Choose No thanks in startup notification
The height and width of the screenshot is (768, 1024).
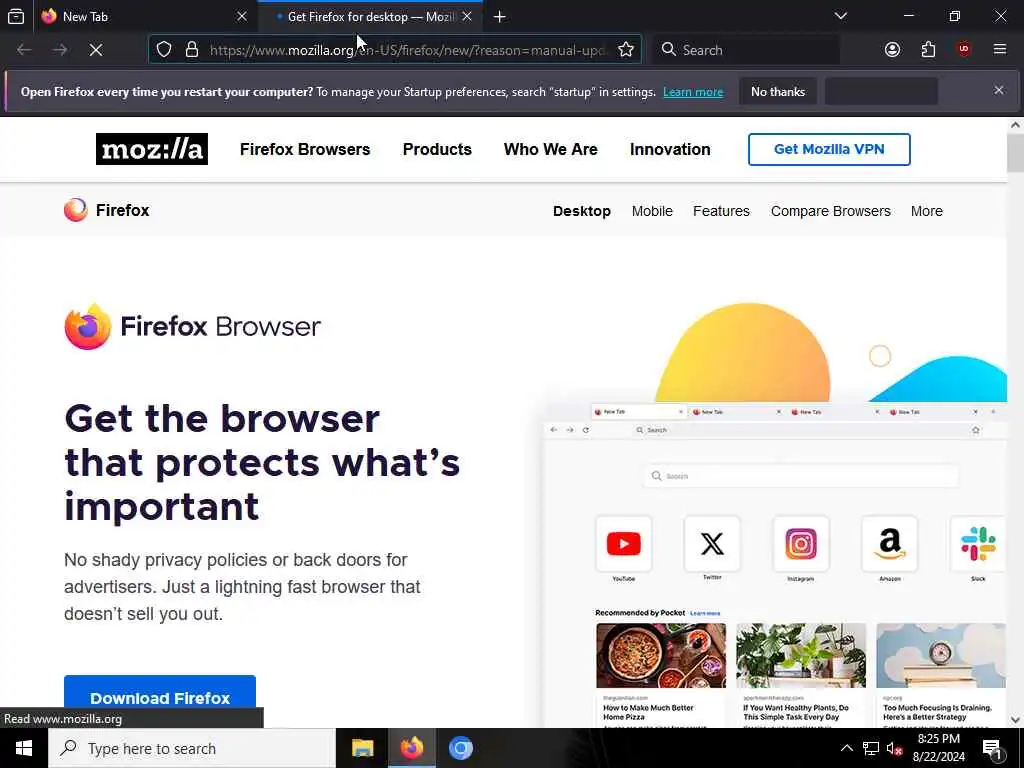[x=778, y=92]
